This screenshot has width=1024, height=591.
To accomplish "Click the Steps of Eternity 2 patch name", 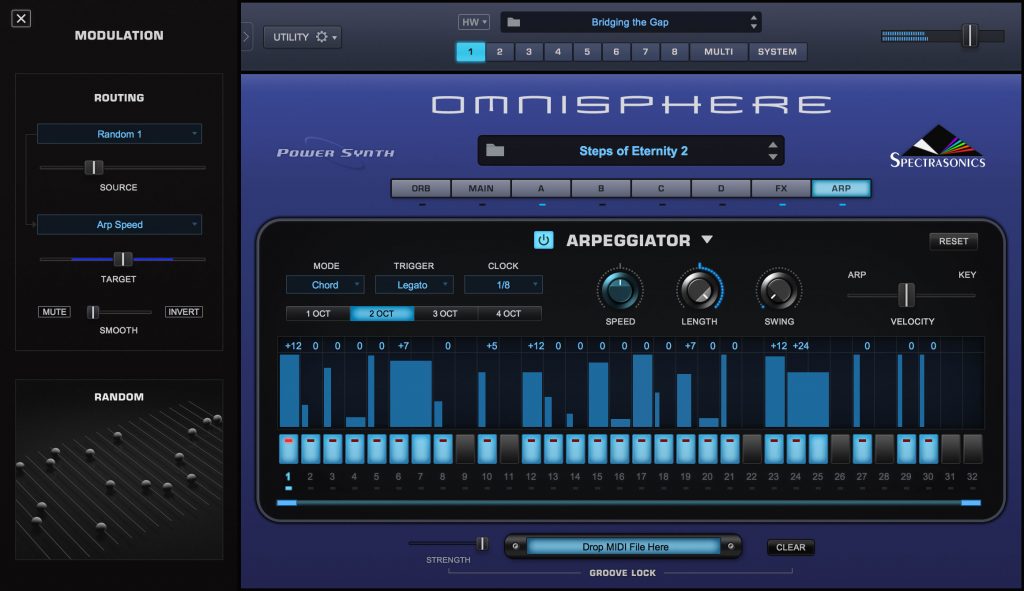I will 633,151.
